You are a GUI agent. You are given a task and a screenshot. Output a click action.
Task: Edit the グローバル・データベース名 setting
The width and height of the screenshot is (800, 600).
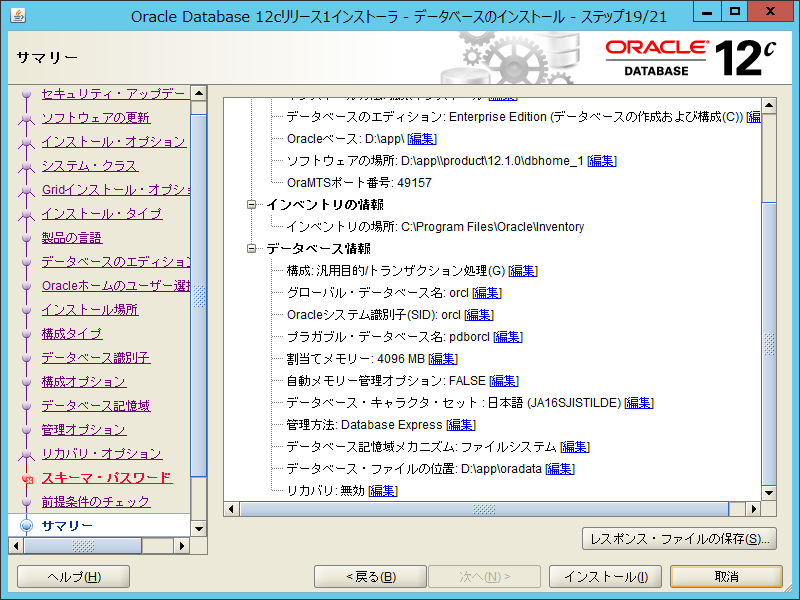click(x=487, y=293)
